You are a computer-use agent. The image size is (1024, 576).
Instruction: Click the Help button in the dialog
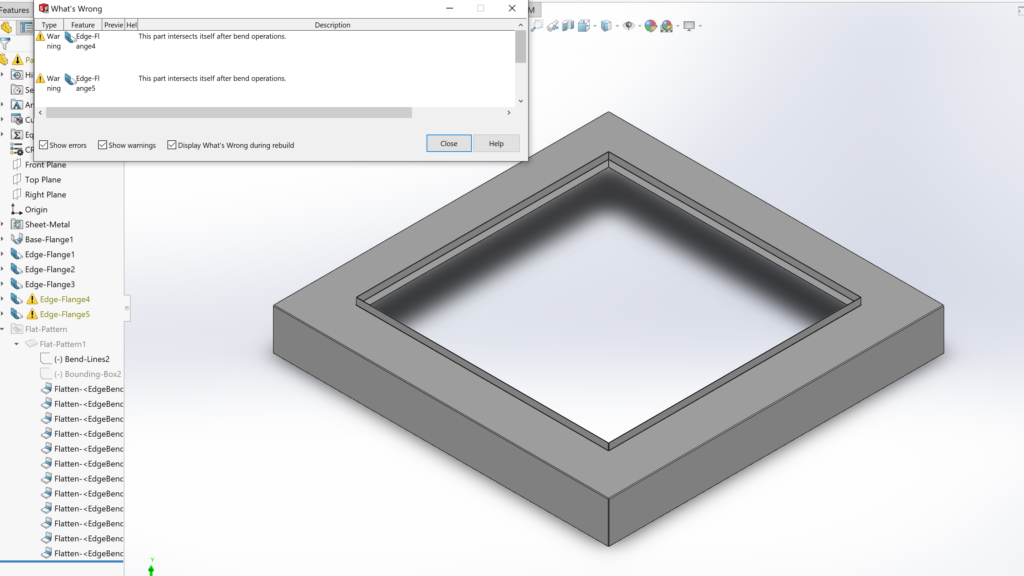click(496, 143)
